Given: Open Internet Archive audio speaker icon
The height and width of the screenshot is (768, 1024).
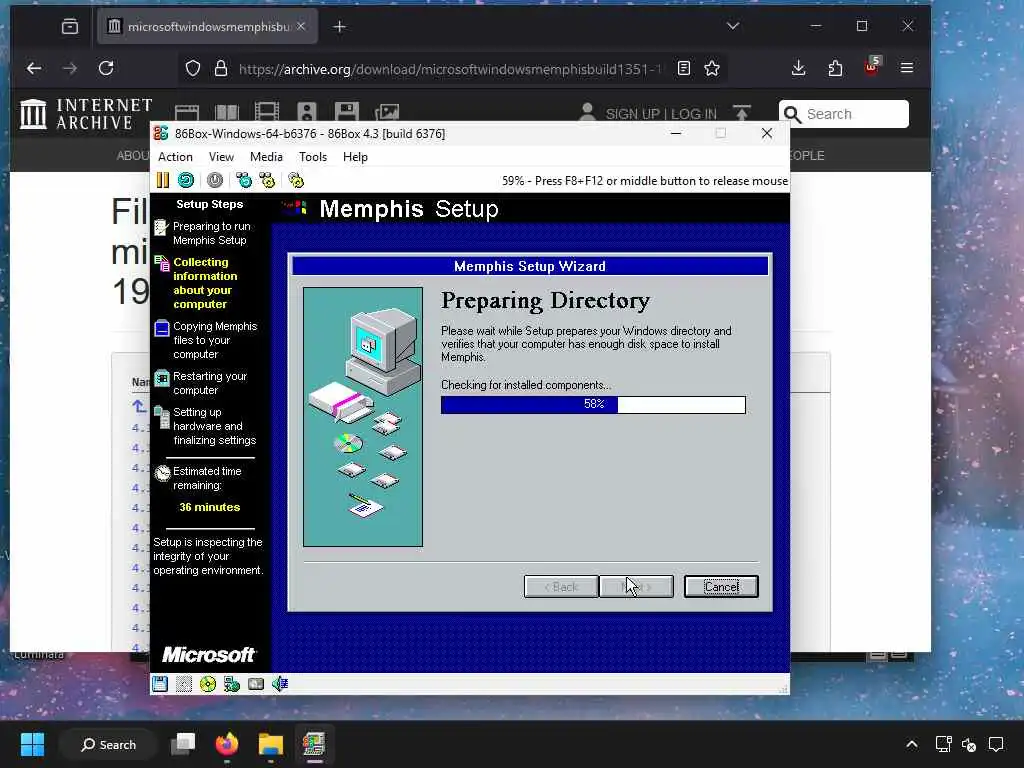Looking at the screenshot, I should coord(306,112).
